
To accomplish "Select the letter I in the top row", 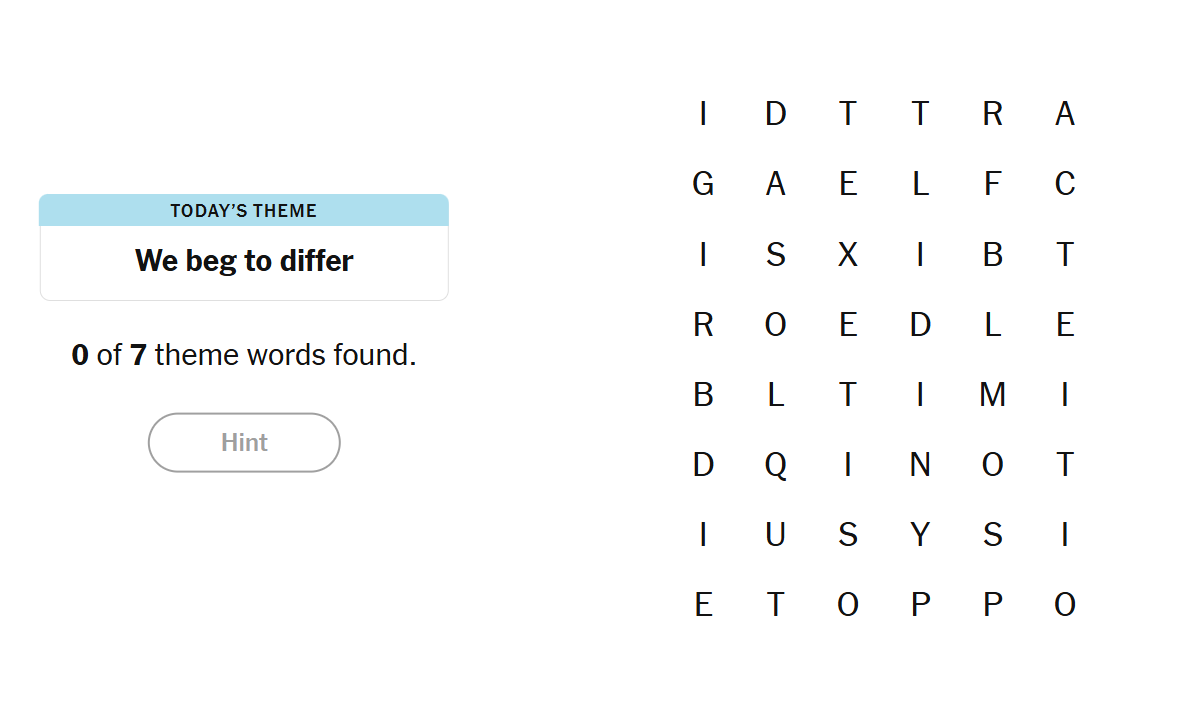I will [x=703, y=114].
